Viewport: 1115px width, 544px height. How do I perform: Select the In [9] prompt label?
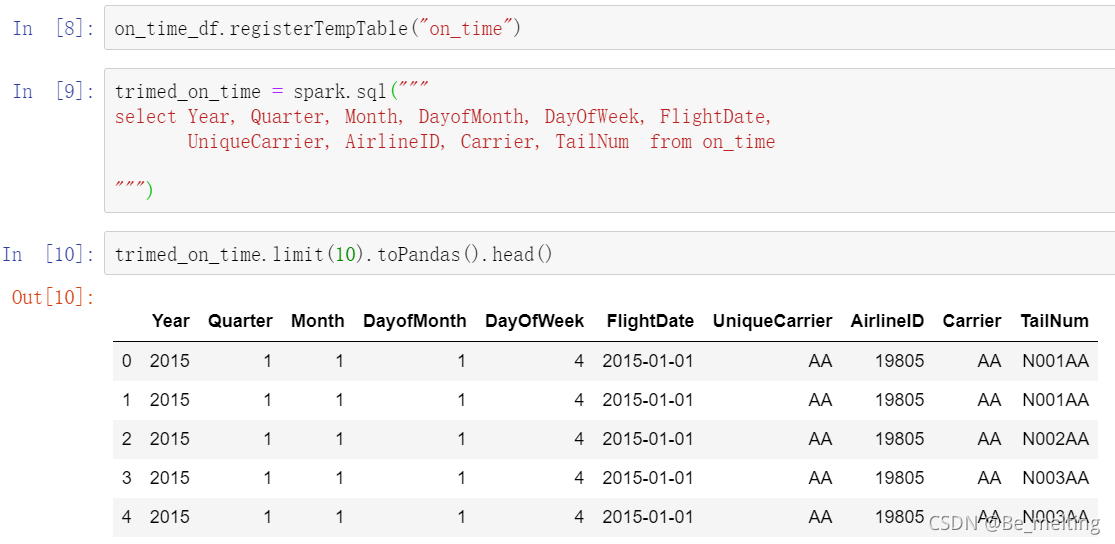point(53,91)
